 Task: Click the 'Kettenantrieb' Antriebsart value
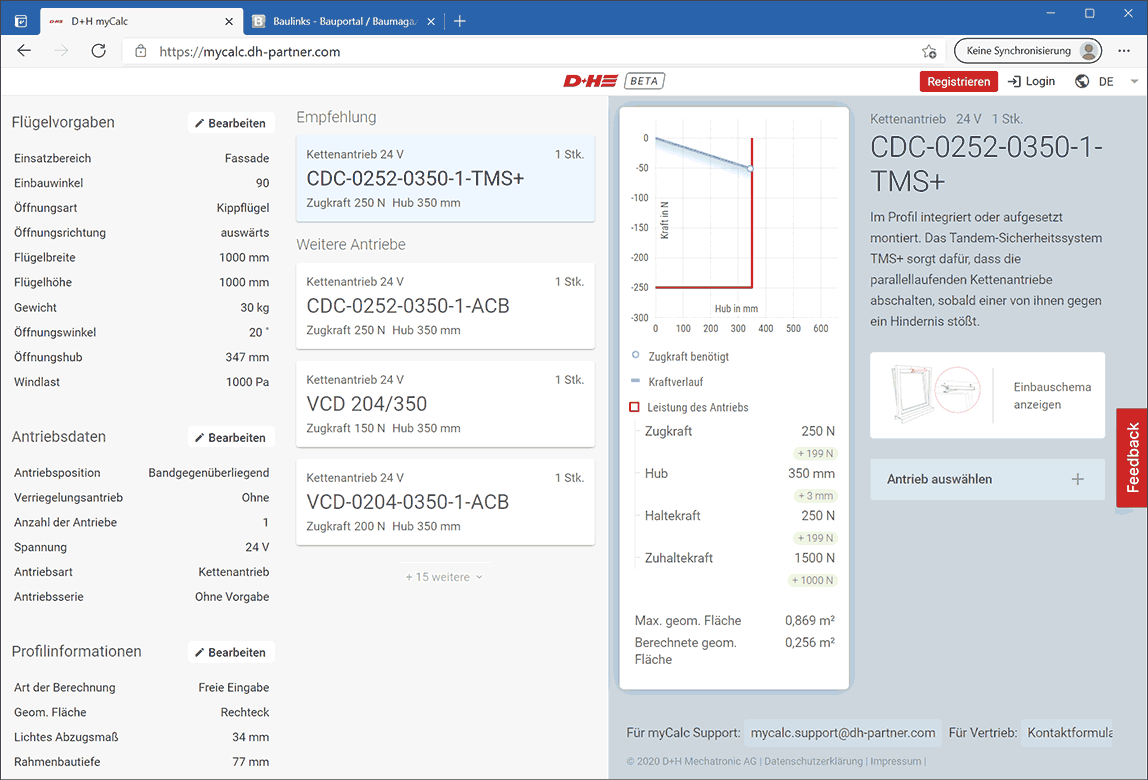tap(234, 572)
